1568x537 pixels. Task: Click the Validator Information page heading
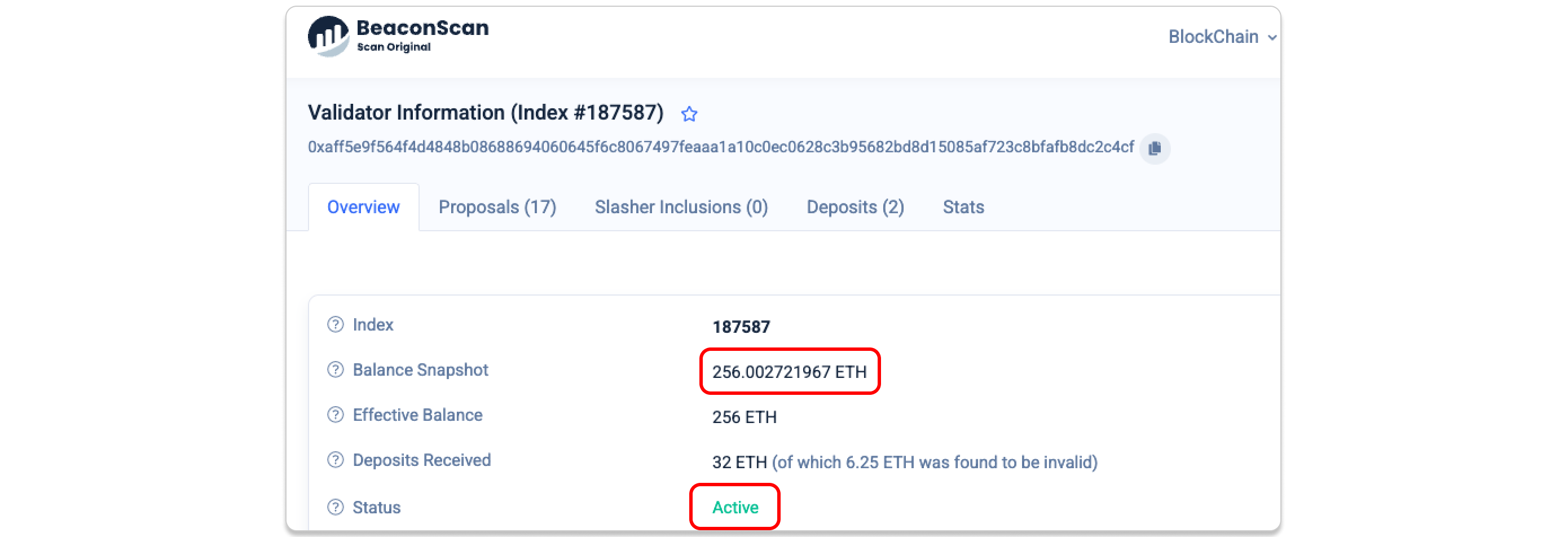coord(485,113)
